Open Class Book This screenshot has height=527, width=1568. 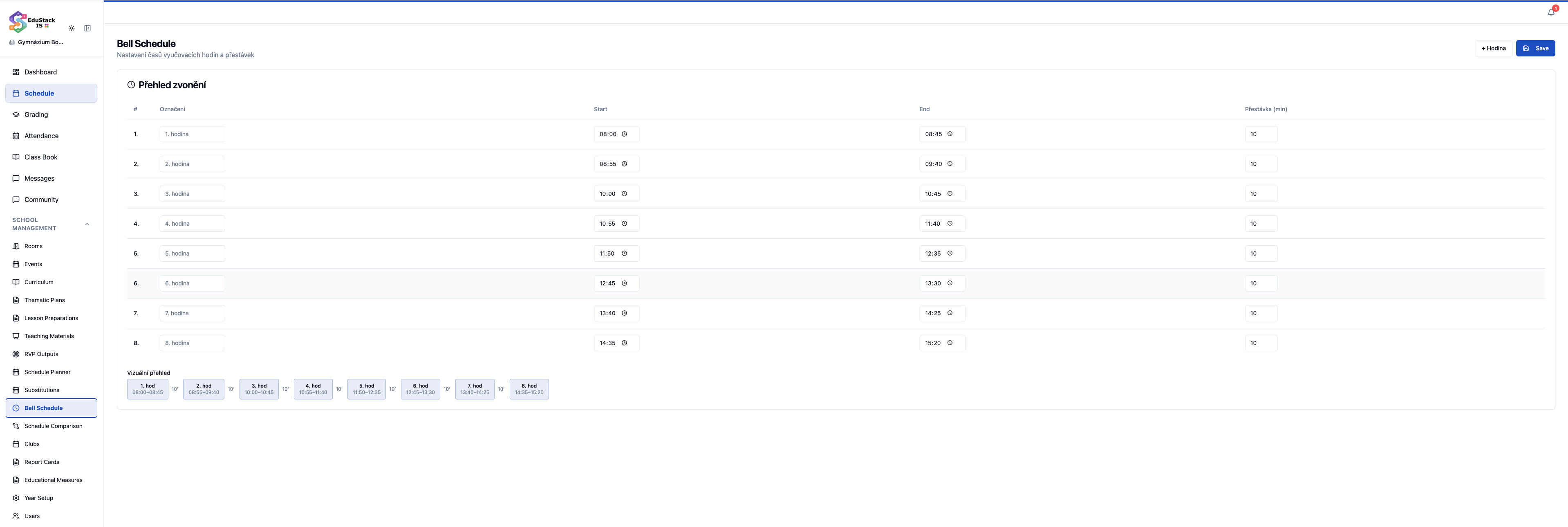click(x=51, y=157)
